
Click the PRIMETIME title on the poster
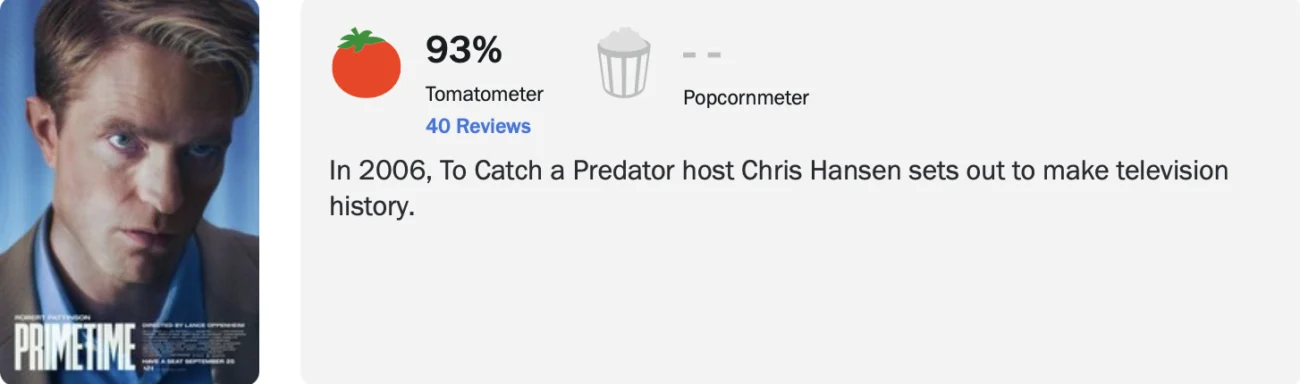[x=75, y=346]
